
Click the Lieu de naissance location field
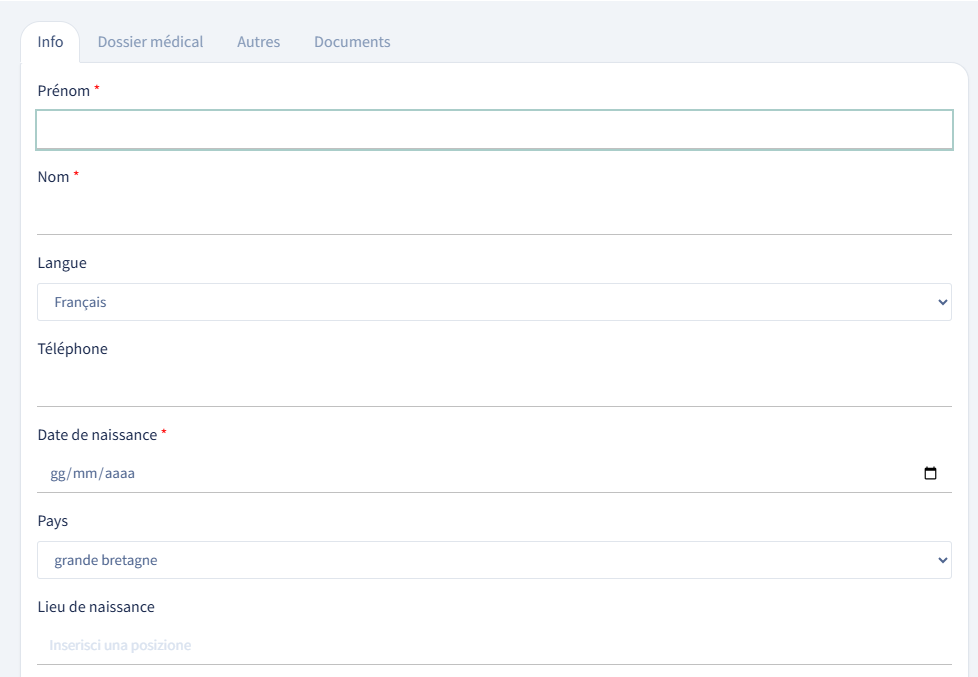[495, 645]
